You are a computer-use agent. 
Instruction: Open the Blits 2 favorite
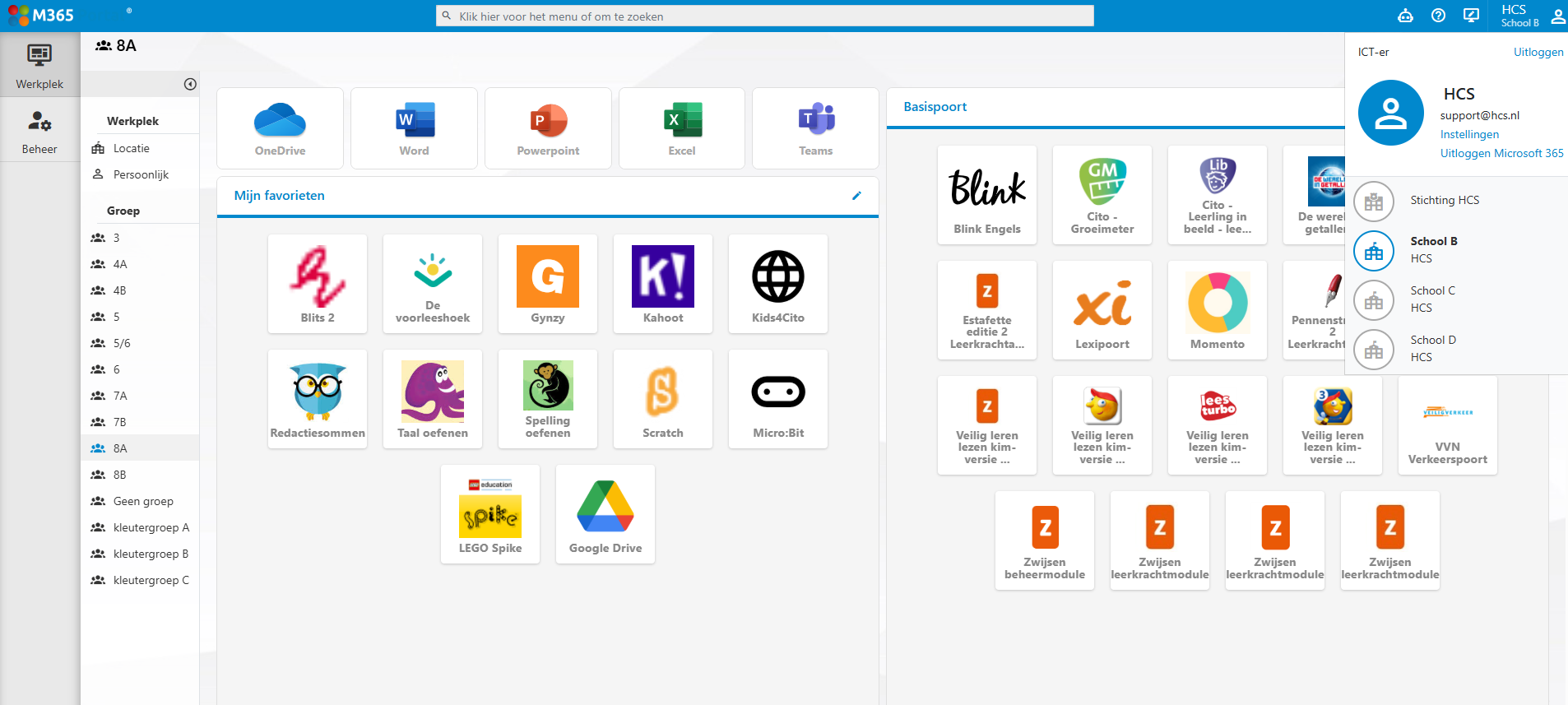318,284
